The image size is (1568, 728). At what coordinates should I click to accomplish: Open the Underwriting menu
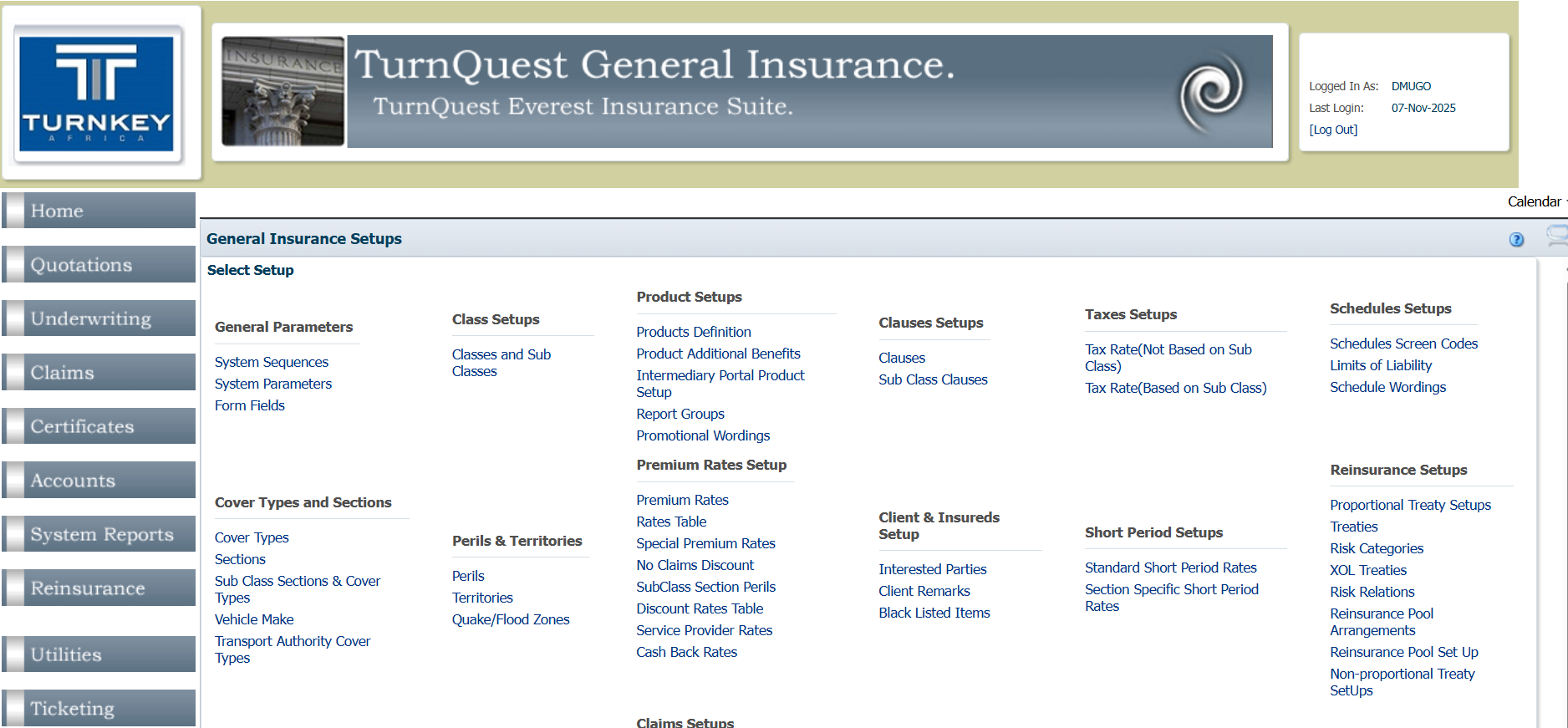(x=99, y=318)
